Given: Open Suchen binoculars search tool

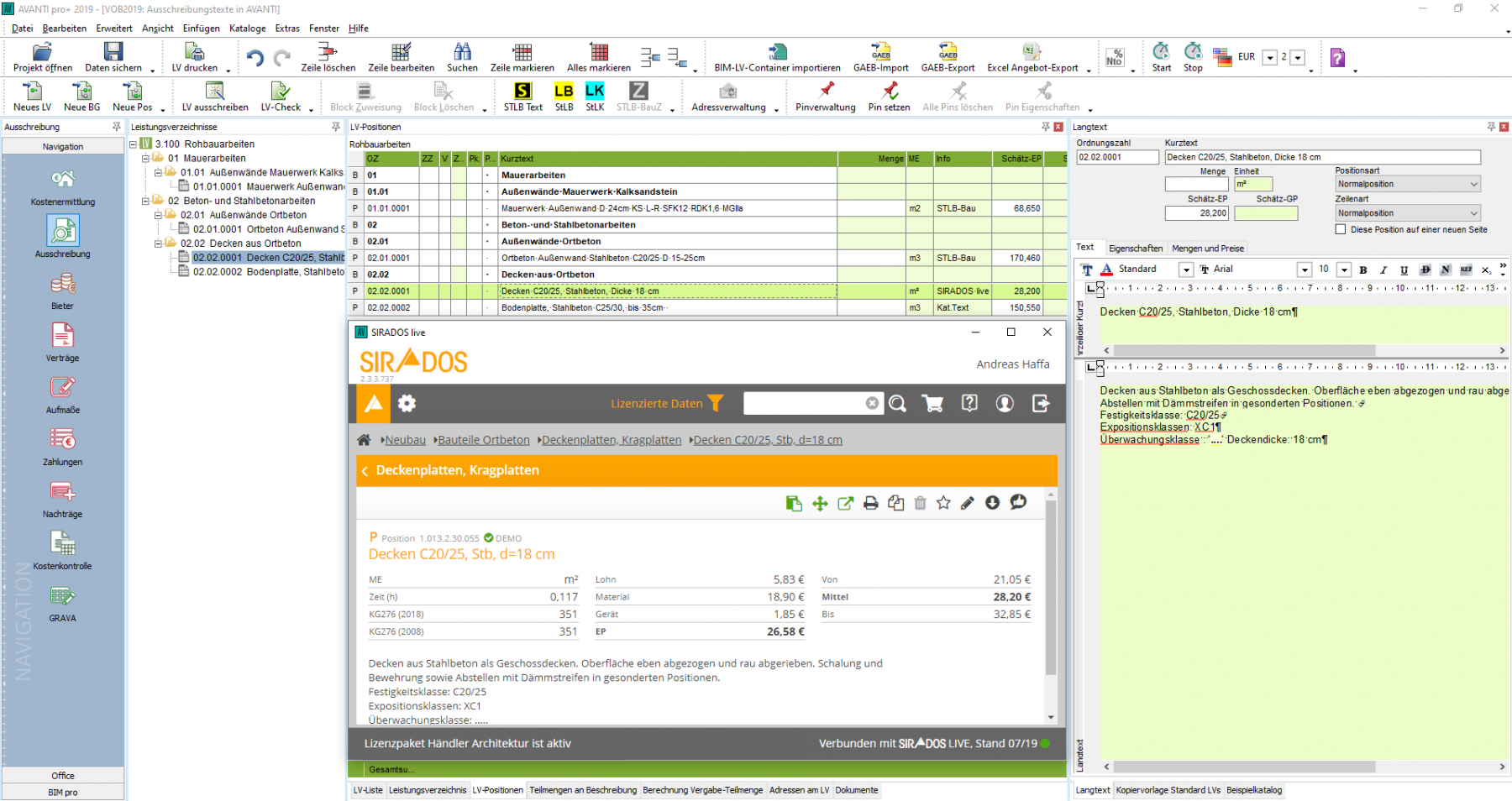Looking at the screenshot, I should 462,57.
